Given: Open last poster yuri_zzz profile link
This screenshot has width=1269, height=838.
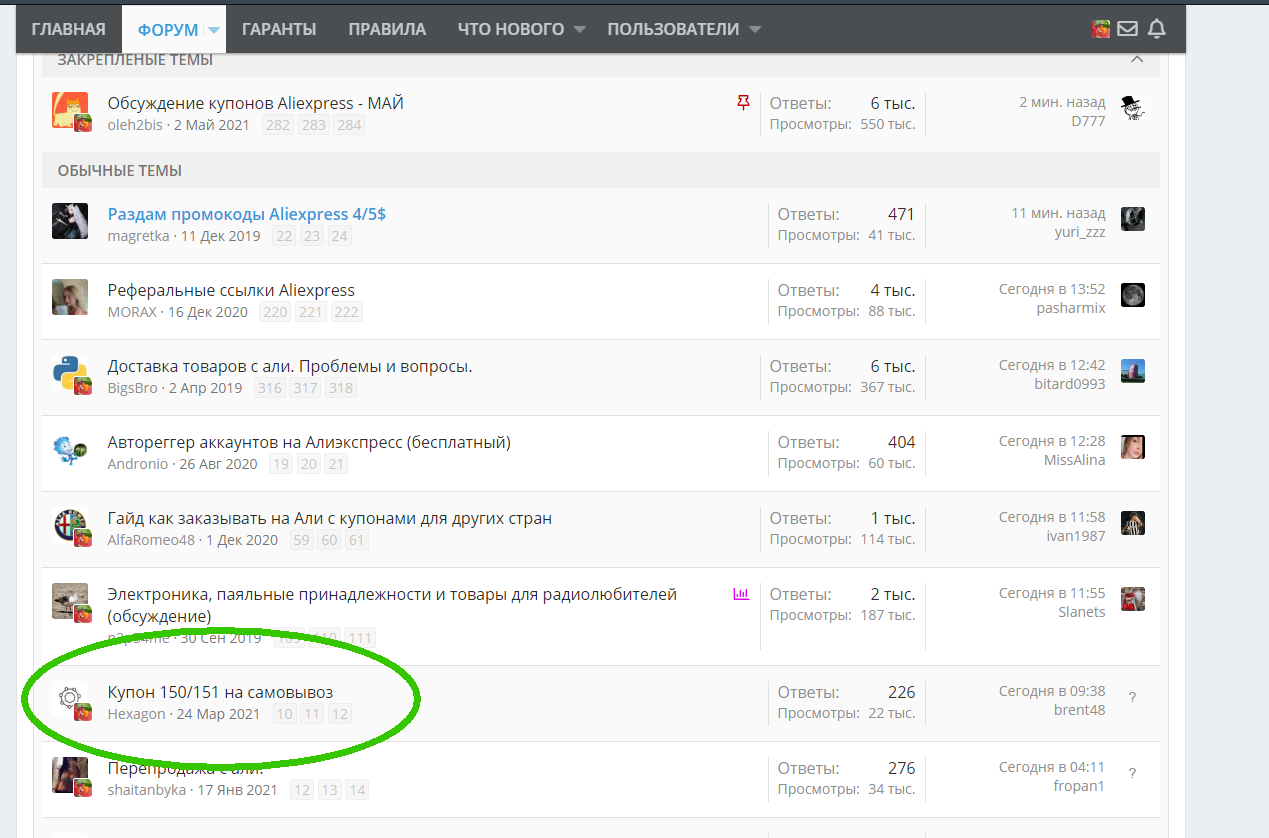Looking at the screenshot, I should [x=1078, y=232].
